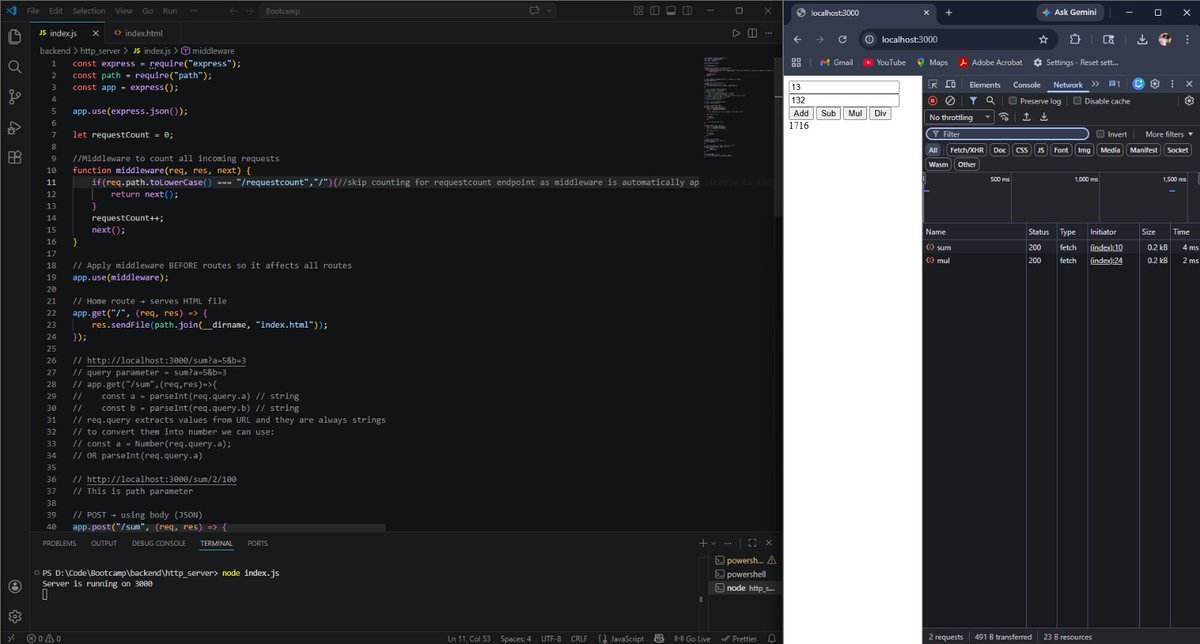Open VS Code notifications bell
Viewport: 1200px width, 644px height.
pyautogui.click(x=771, y=638)
